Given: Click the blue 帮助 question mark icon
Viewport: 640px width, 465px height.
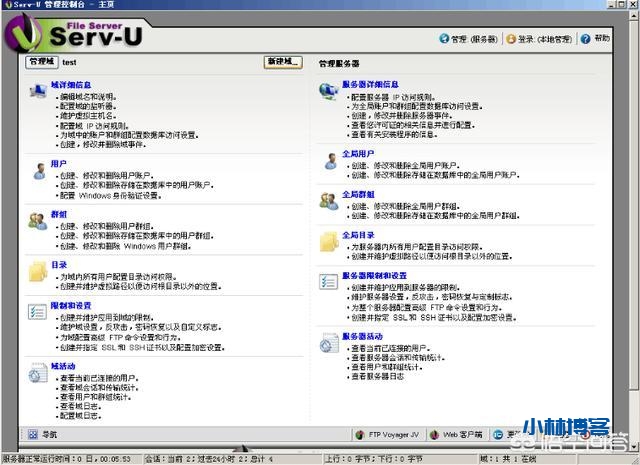Looking at the screenshot, I should click(585, 39).
